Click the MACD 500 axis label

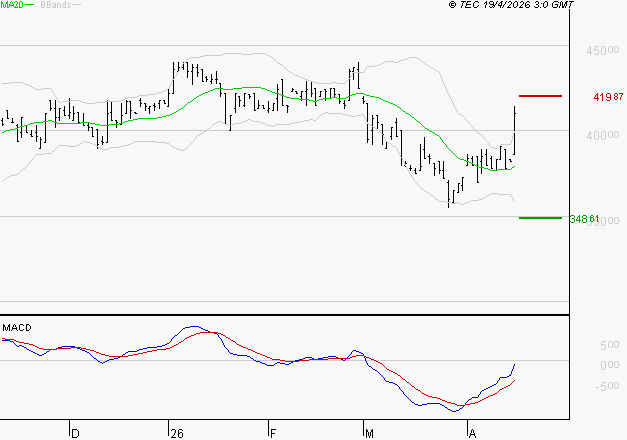click(x=610, y=345)
